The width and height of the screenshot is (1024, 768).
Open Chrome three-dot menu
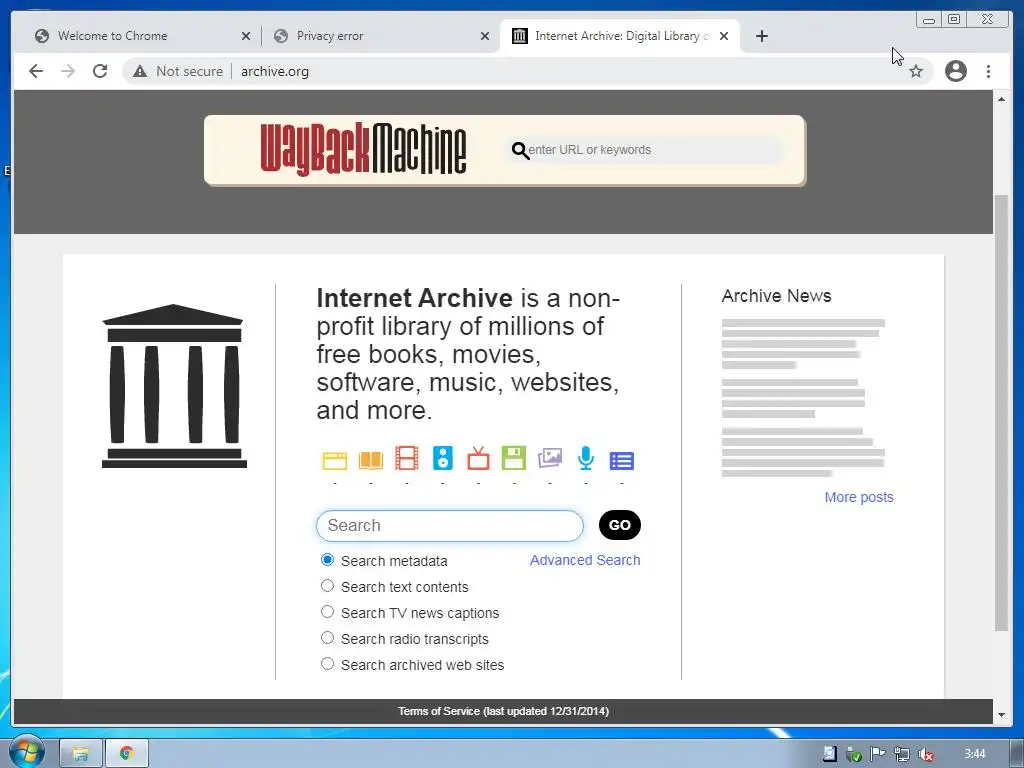tap(988, 71)
